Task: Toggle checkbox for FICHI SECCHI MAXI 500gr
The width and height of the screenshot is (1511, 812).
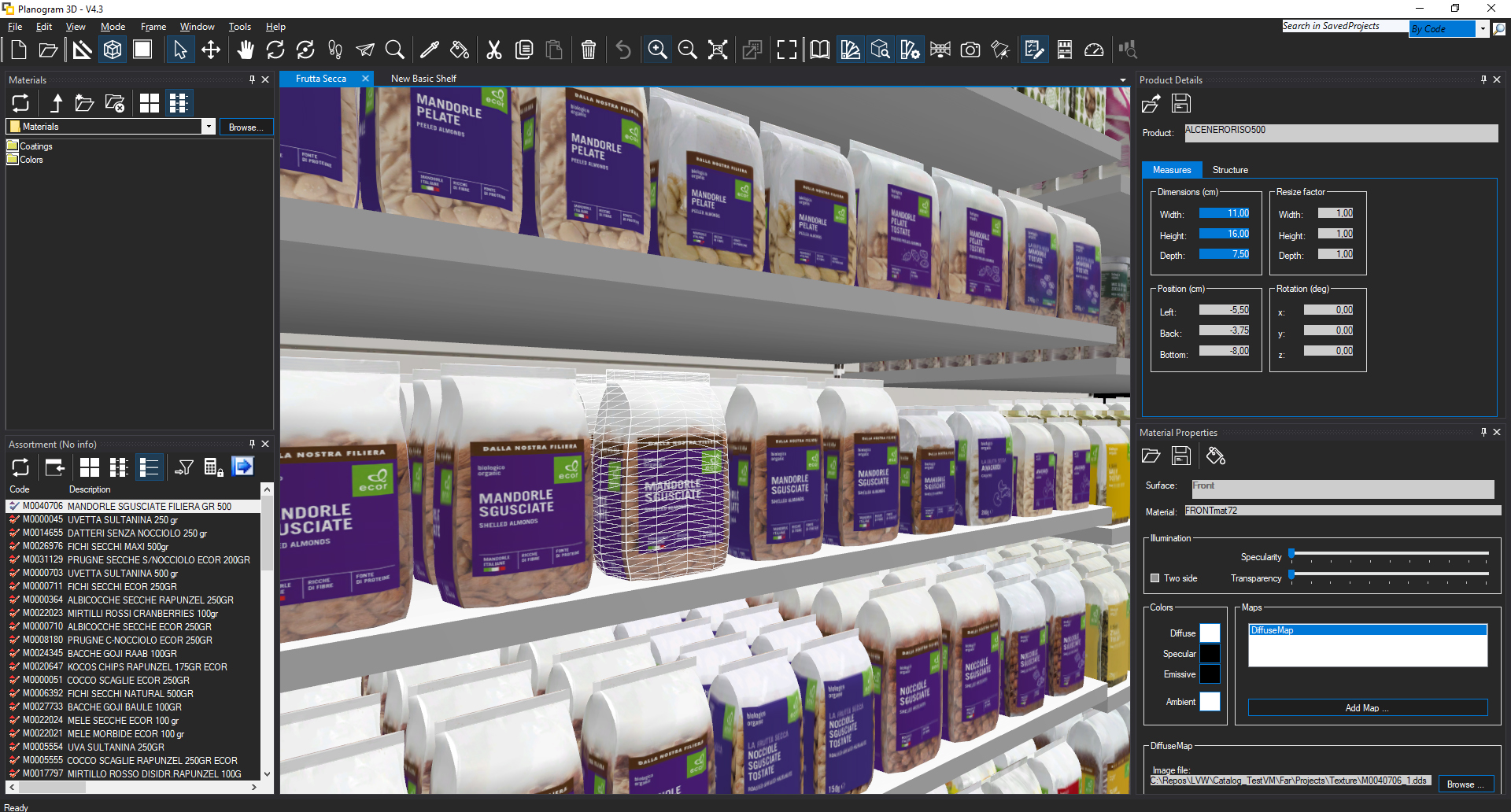Action: (x=14, y=547)
